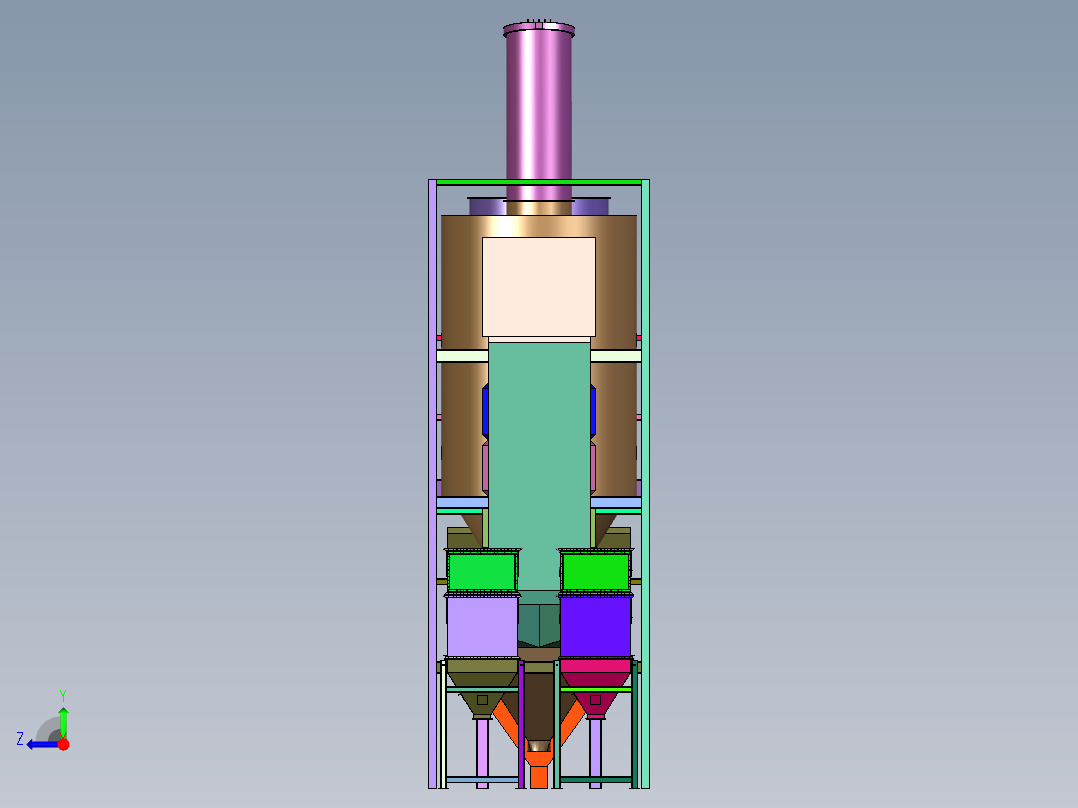The image size is (1078, 808).
Task: Select the peach rectangular panel on the vessel
Action: coord(539,287)
